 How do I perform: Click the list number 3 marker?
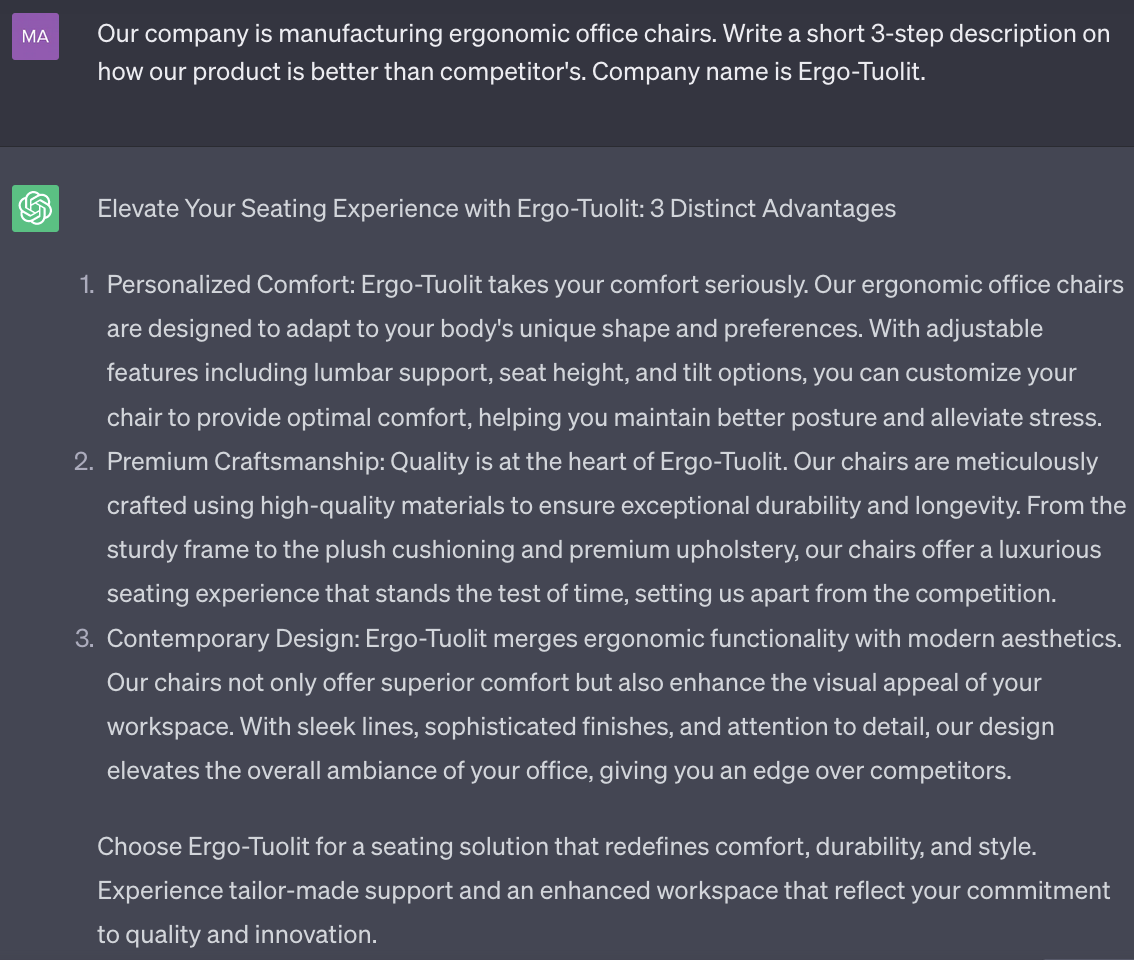coord(84,638)
